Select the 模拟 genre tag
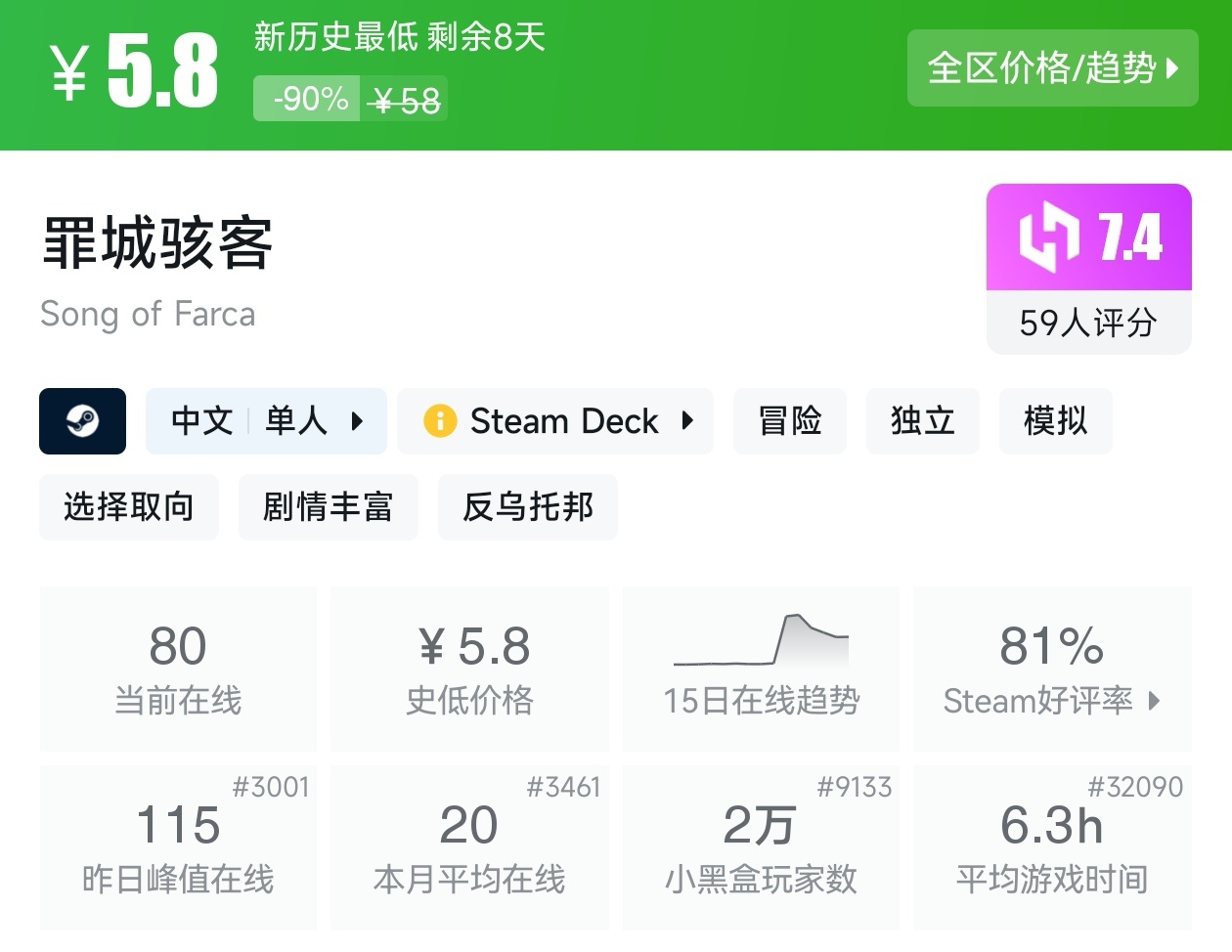The width and height of the screenshot is (1232, 952). tap(1055, 421)
